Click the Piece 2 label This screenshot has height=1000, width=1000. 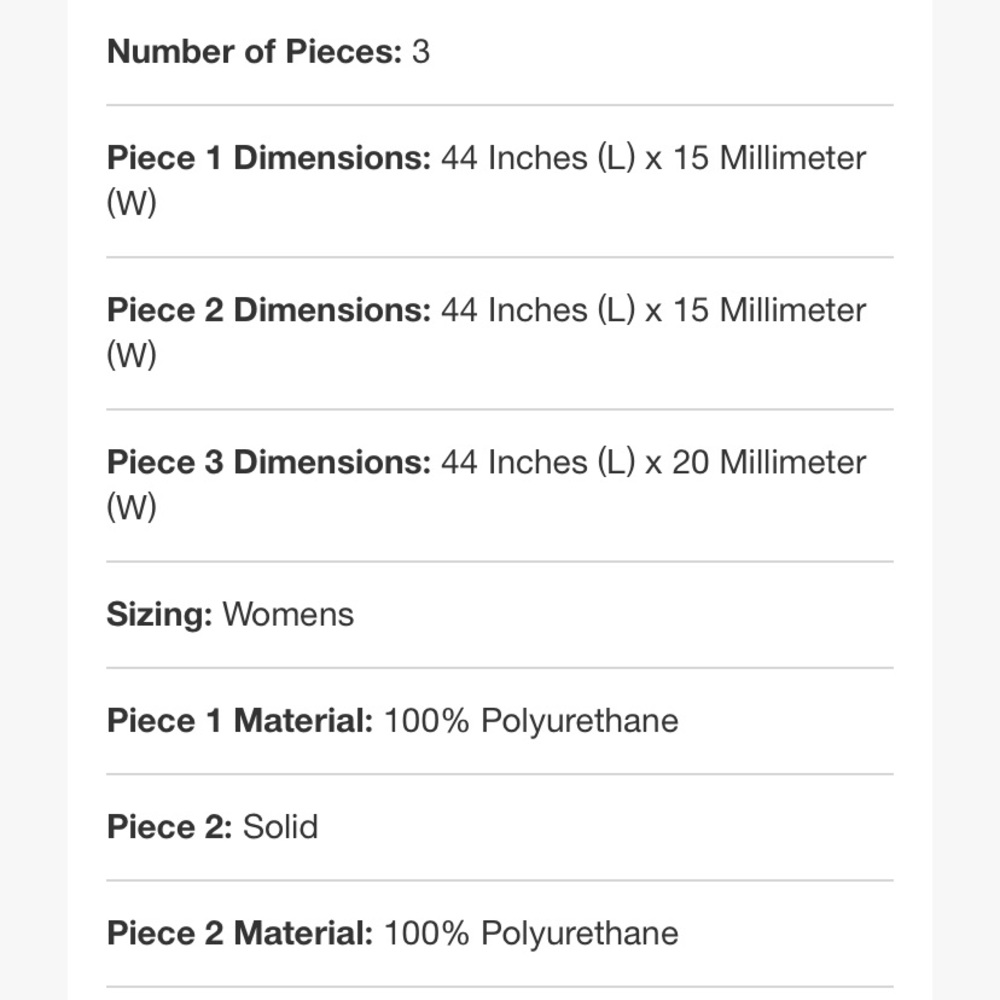pos(170,827)
